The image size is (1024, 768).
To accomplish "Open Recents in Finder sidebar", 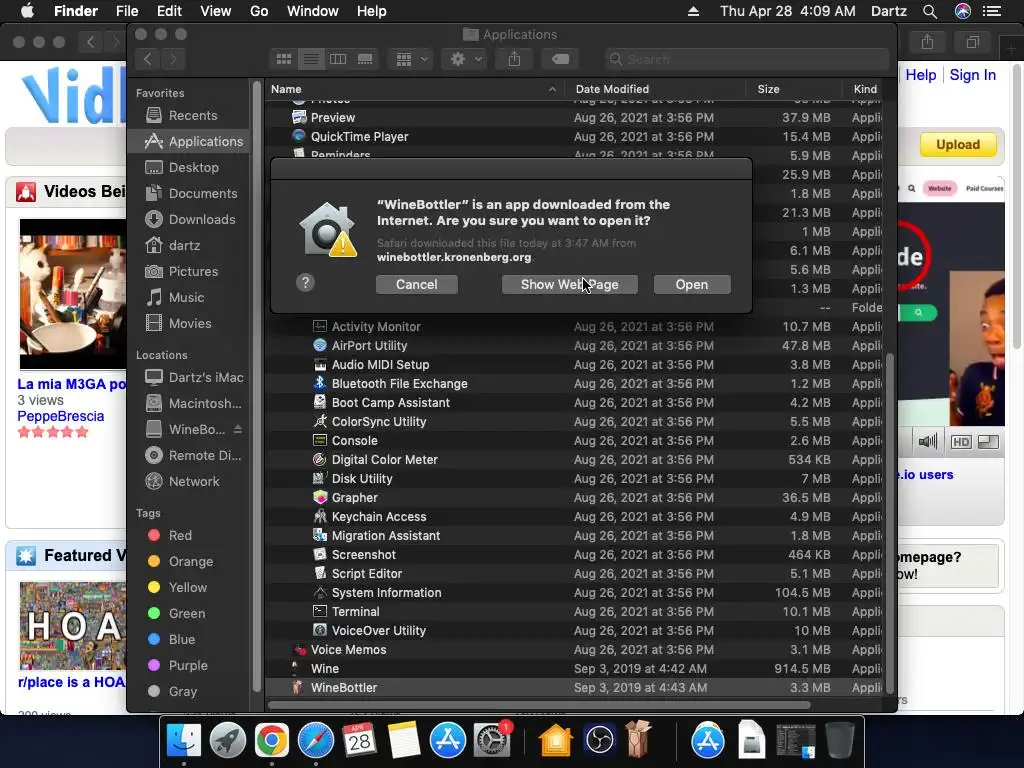I will 188,116.
